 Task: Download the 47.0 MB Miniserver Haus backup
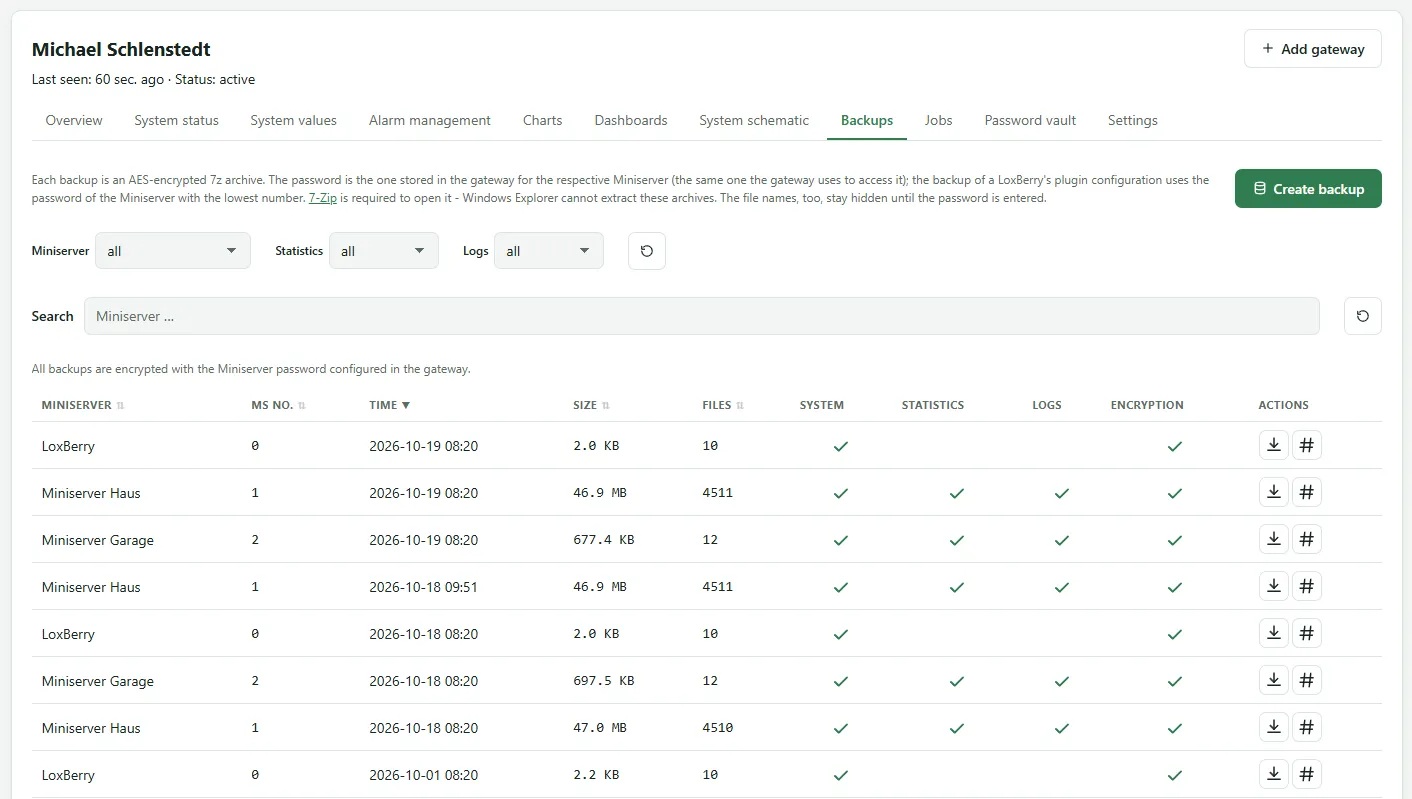pos(1274,727)
